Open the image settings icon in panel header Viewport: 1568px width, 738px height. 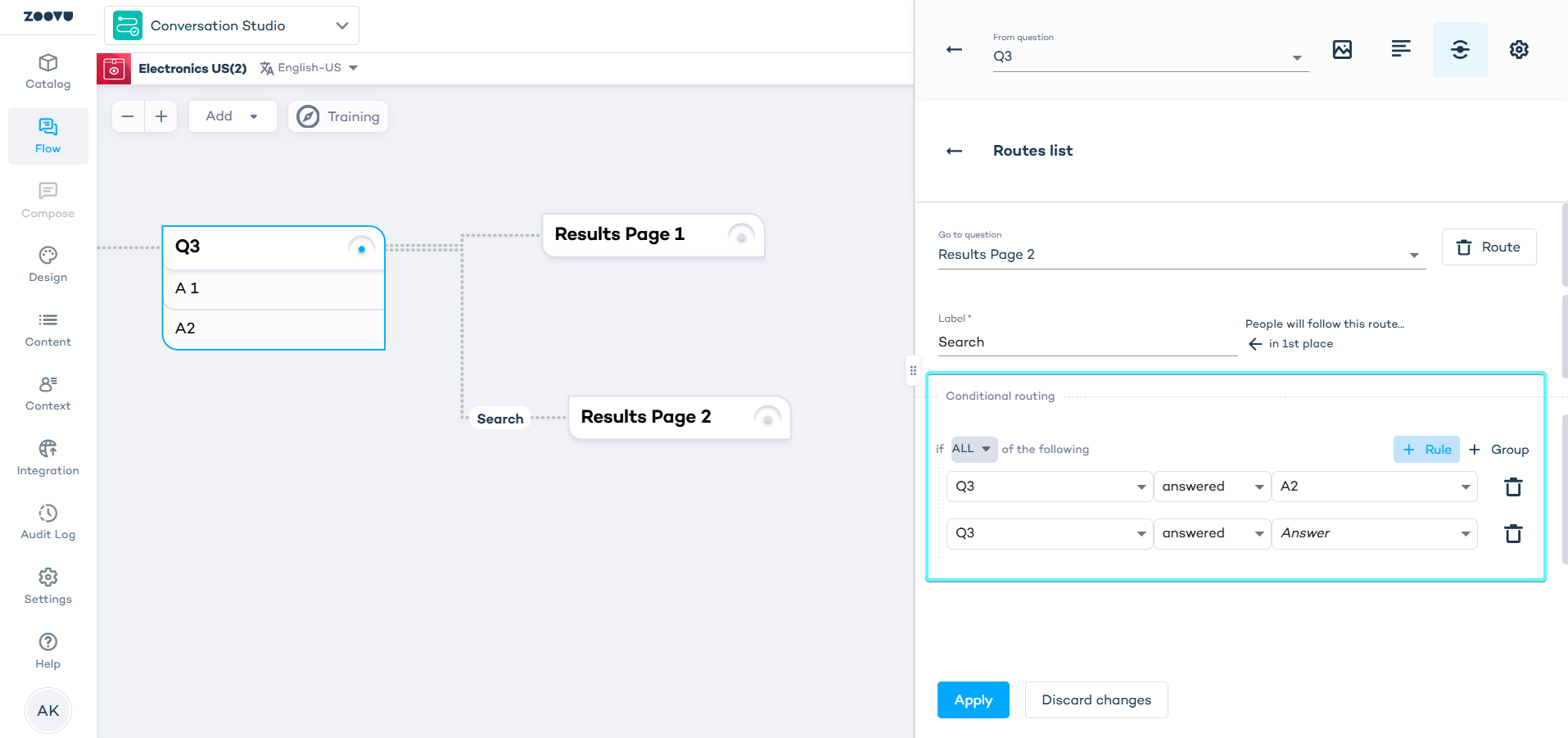coord(1342,50)
